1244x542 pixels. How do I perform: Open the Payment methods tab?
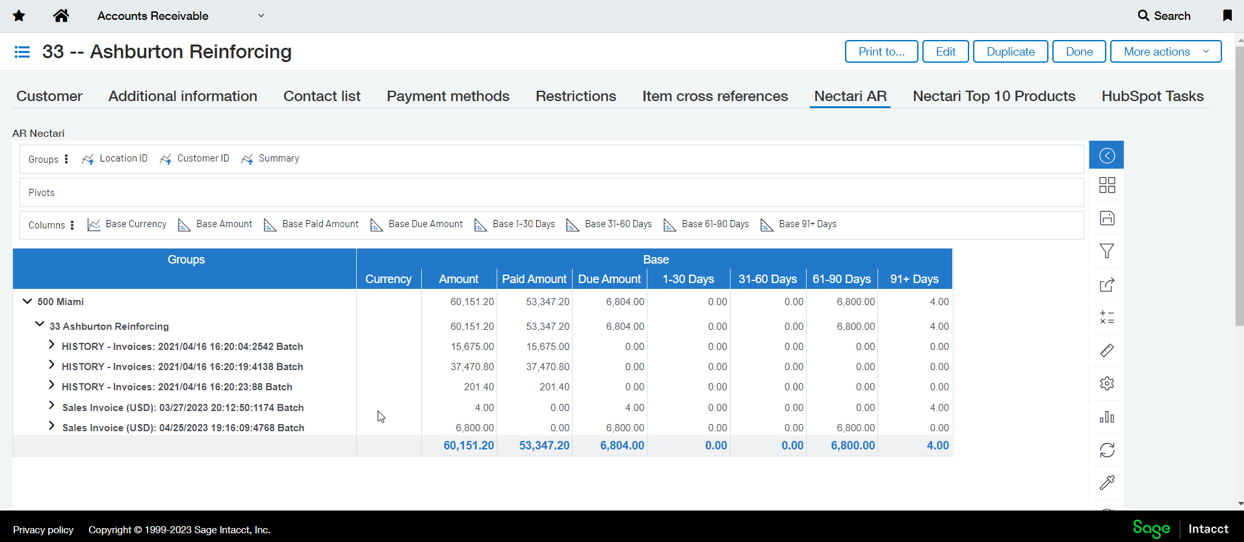click(448, 96)
